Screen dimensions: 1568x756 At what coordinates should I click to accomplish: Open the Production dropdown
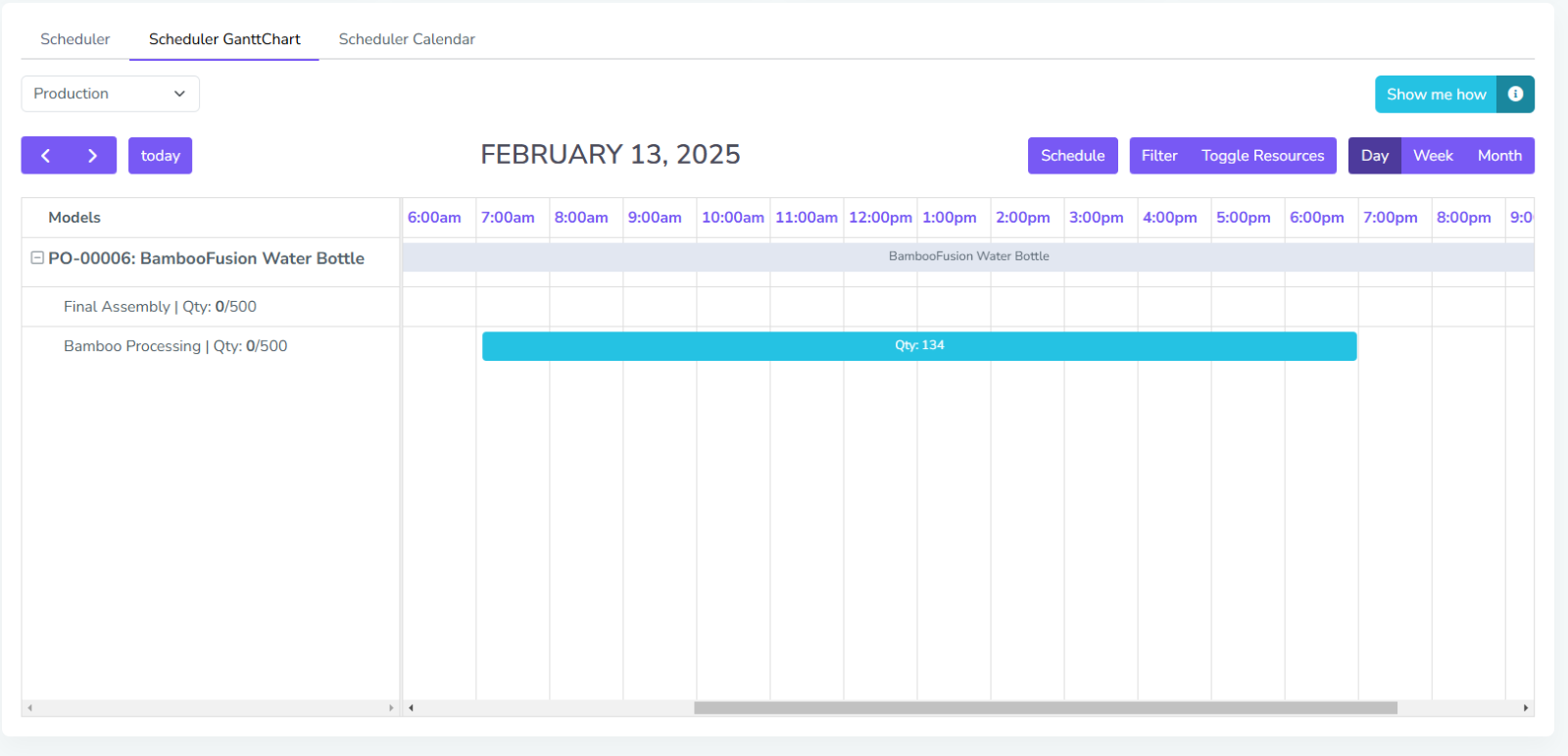[x=110, y=94]
